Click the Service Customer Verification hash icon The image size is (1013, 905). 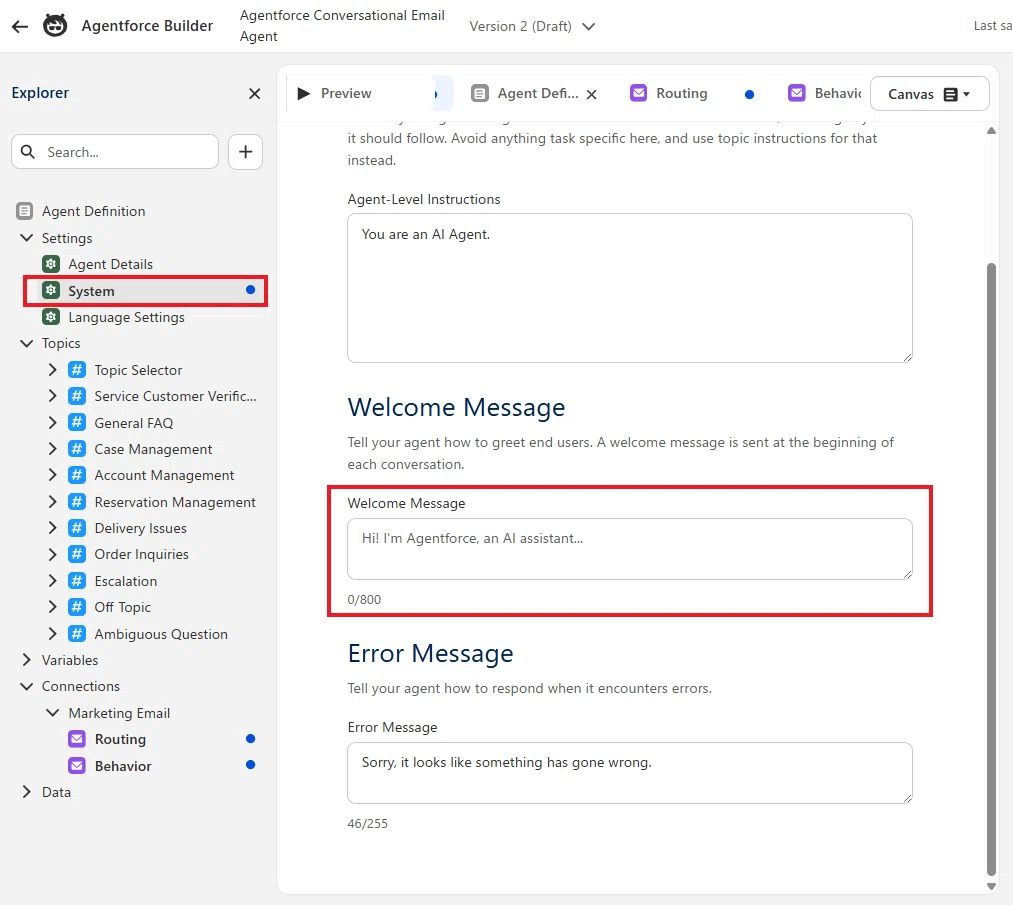click(77, 396)
